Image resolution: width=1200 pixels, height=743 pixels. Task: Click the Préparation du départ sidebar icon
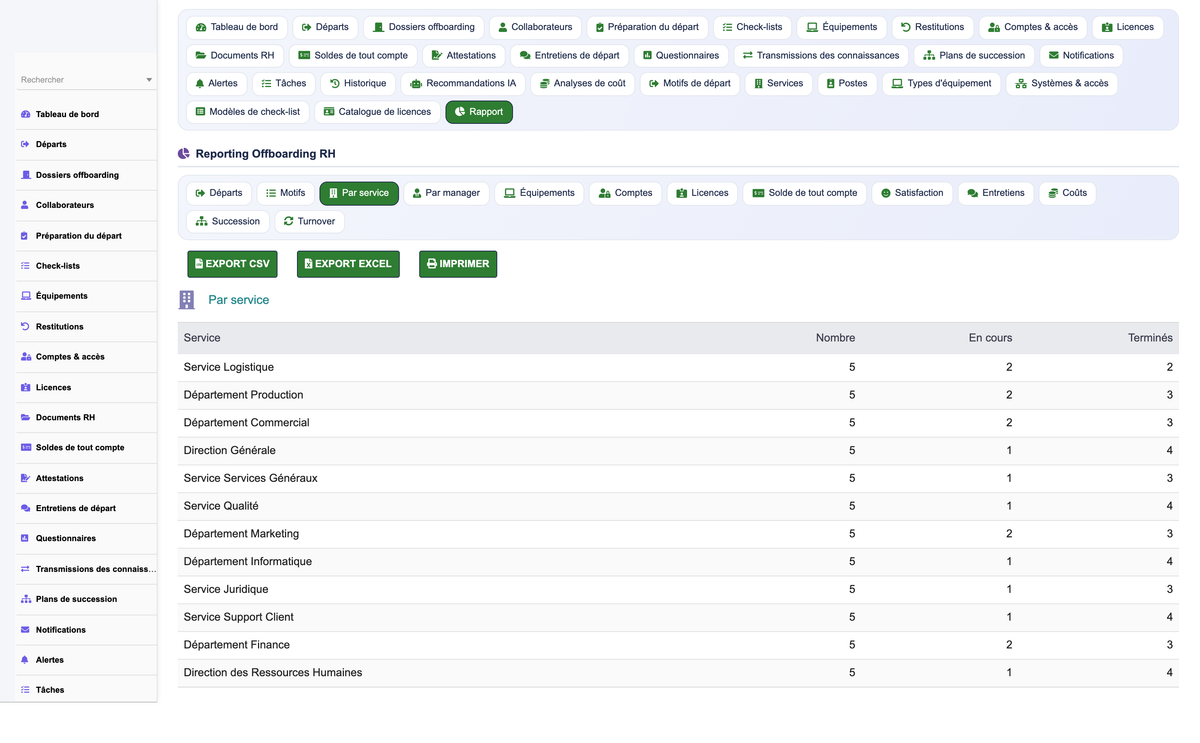25,236
